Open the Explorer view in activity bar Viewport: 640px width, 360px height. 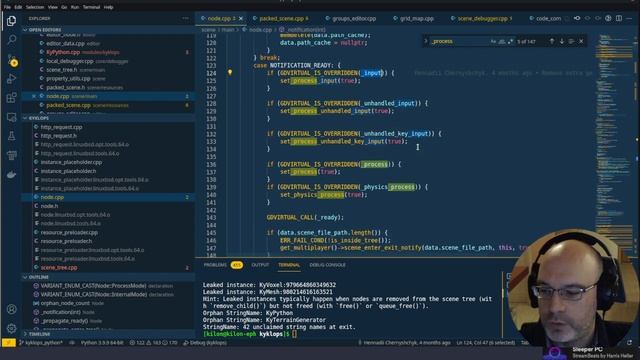click(x=11, y=20)
